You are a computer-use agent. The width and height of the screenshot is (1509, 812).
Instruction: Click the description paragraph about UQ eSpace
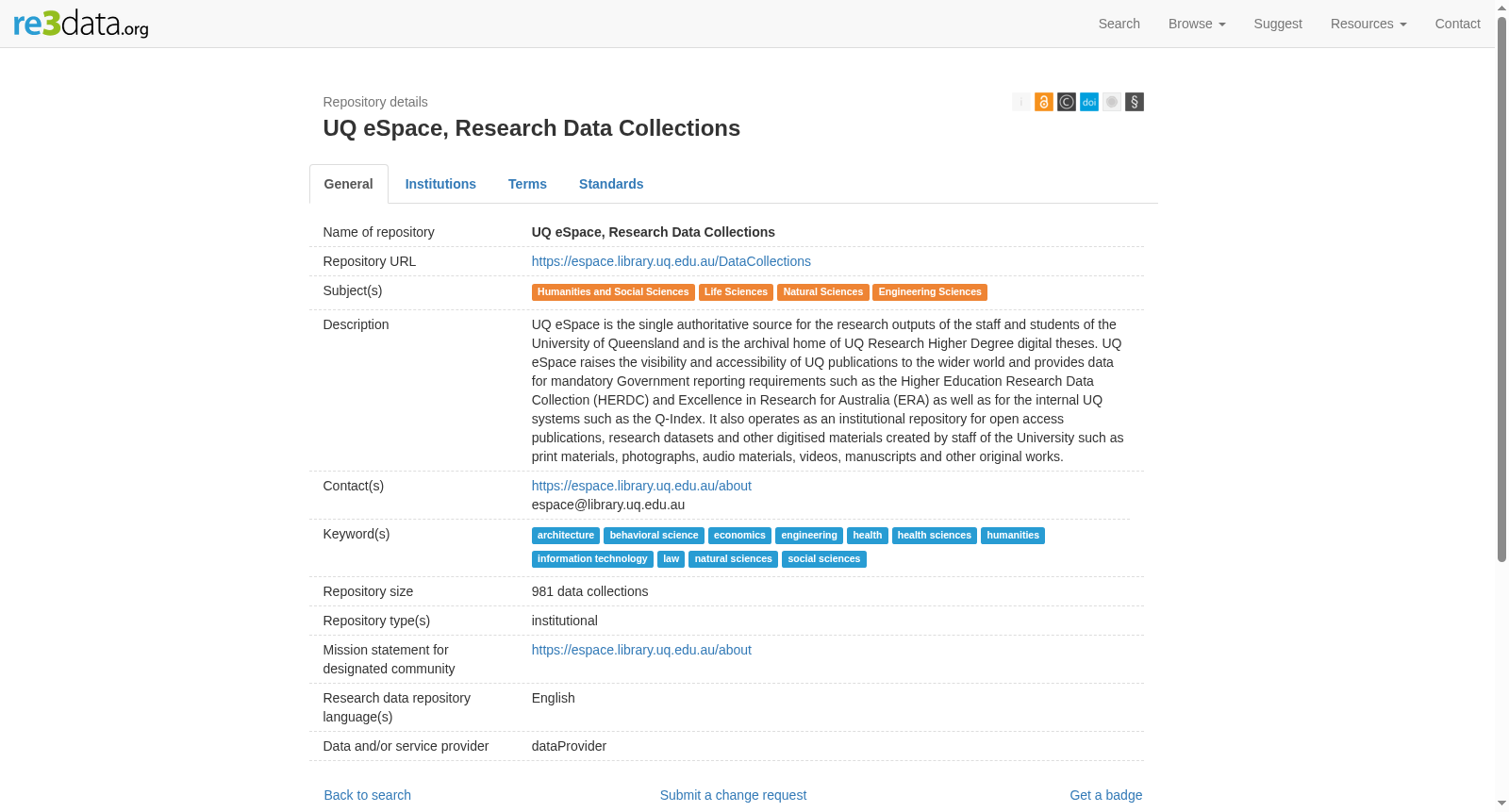click(x=828, y=390)
